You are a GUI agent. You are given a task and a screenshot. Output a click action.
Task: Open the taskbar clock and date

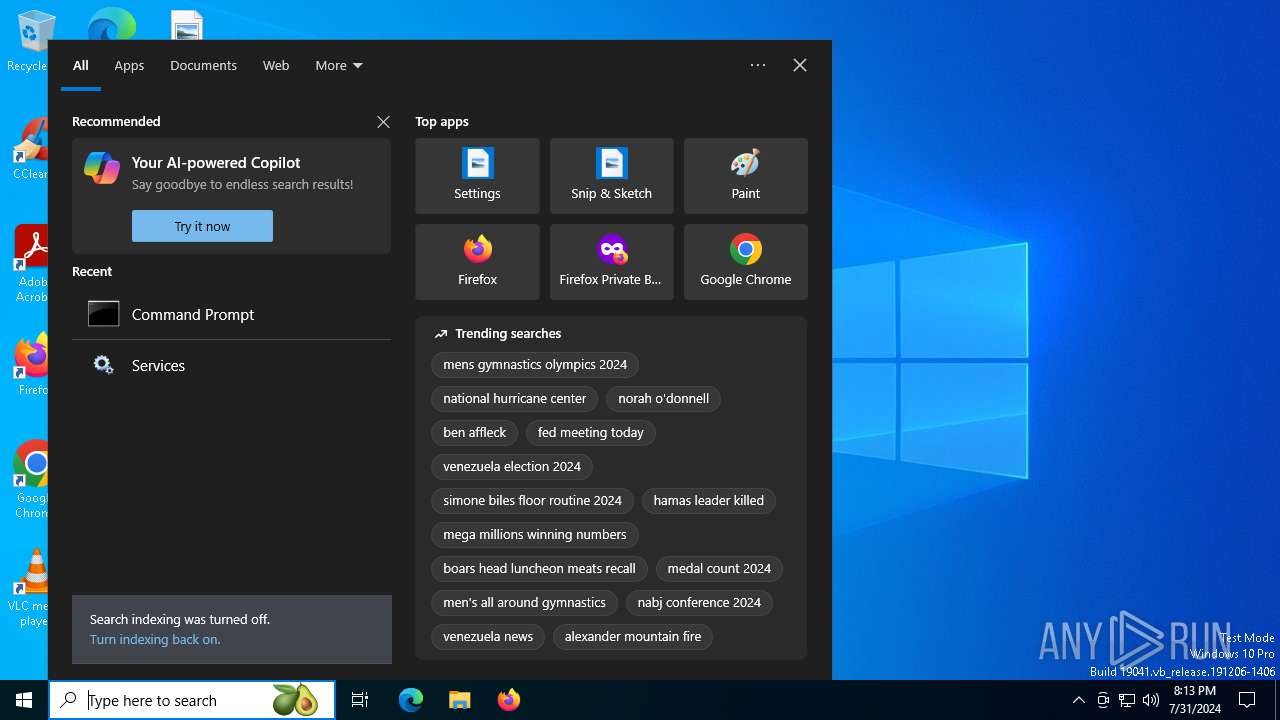click(x=1194, y=700)
